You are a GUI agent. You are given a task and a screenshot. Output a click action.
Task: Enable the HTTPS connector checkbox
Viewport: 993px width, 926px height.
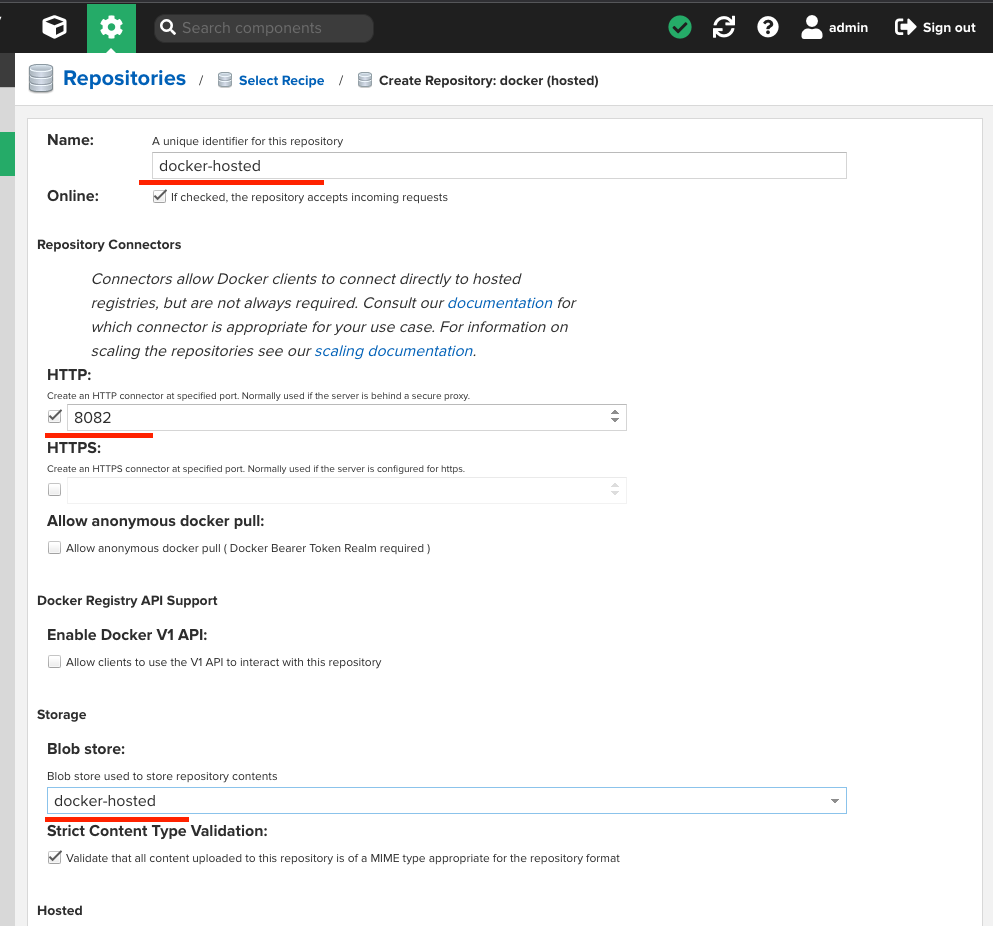[55, 490]
